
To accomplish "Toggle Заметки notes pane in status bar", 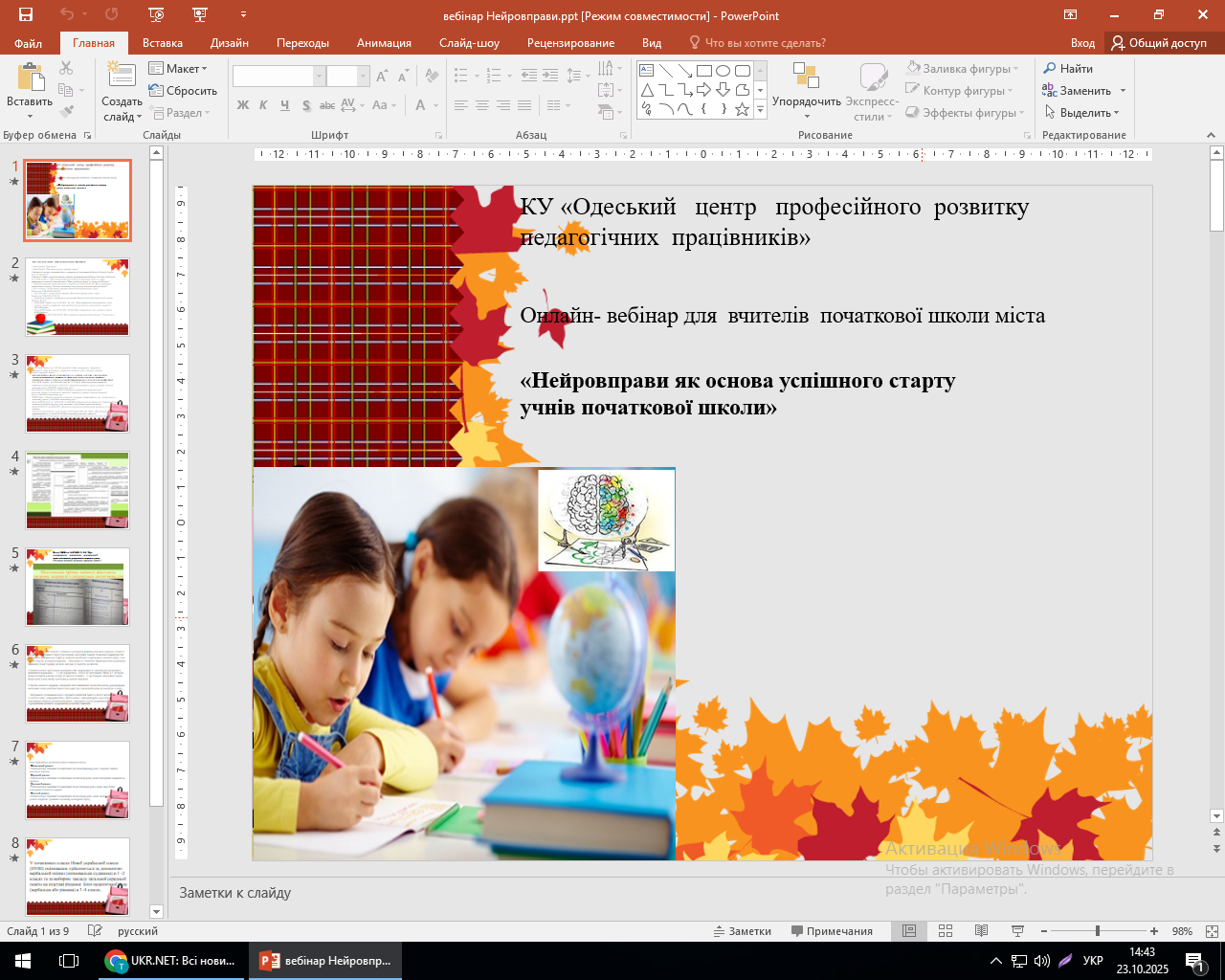I will [743, 931].
